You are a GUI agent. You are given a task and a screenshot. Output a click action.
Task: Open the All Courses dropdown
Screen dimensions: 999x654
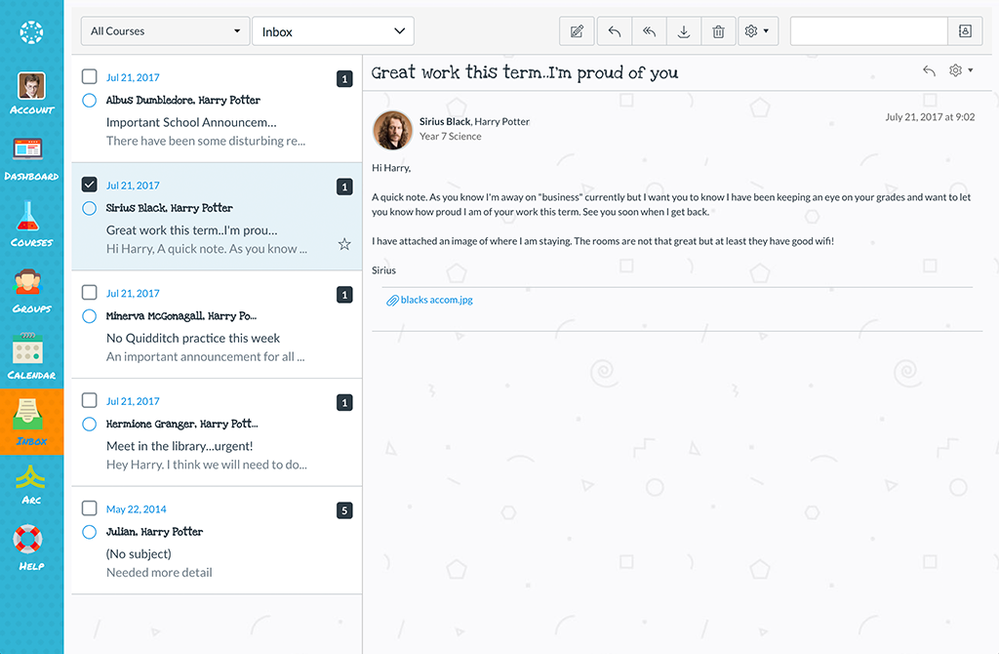tap(164, 31)
